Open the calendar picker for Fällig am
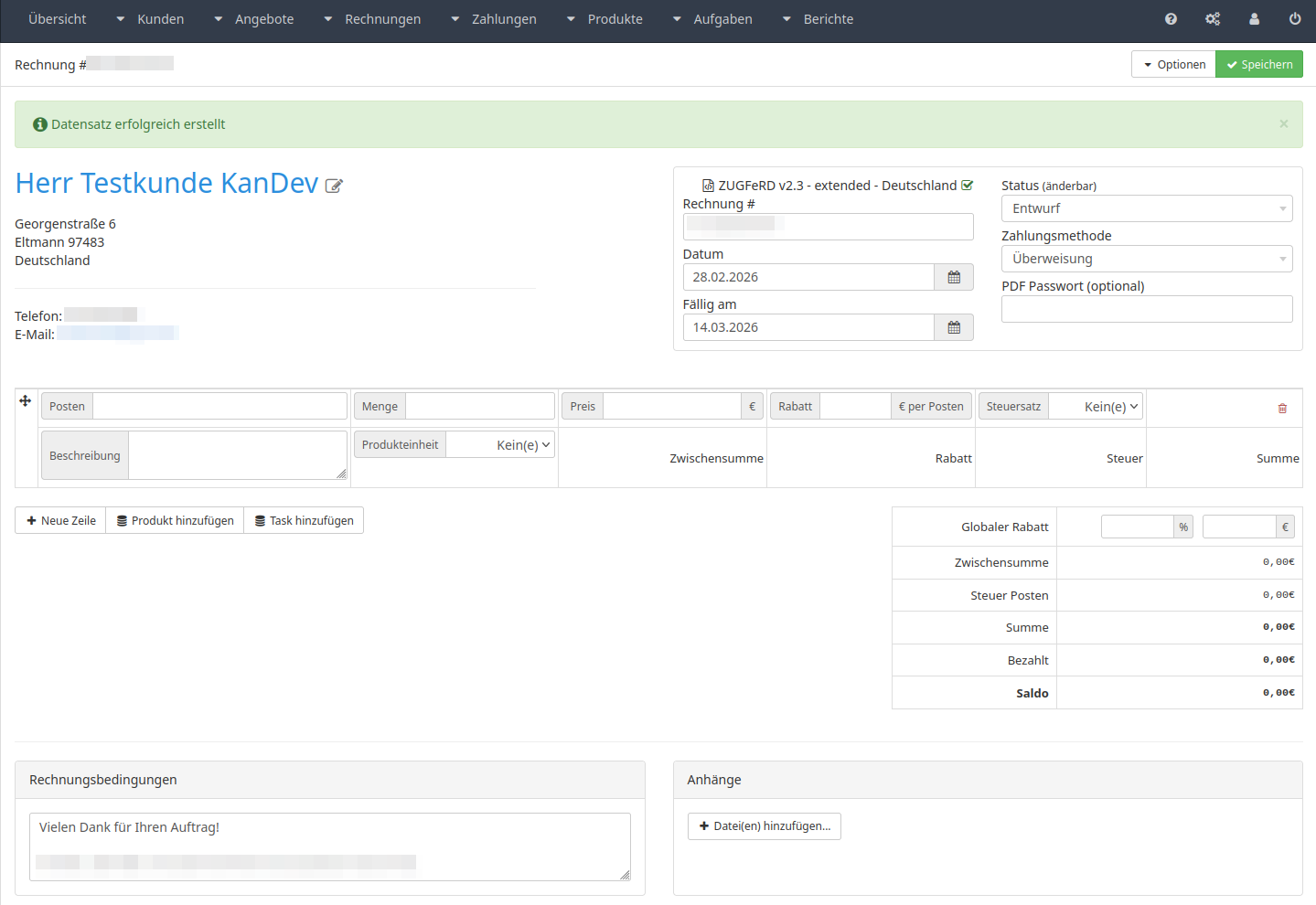This screenshot has width=1316, height=905. (x=954, y=327)
